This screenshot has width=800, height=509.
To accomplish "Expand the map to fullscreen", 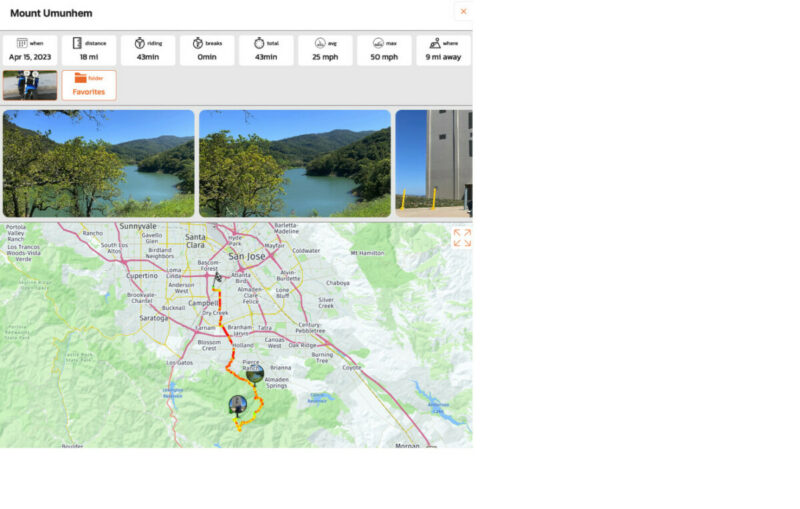I will (x=461, y=238).
